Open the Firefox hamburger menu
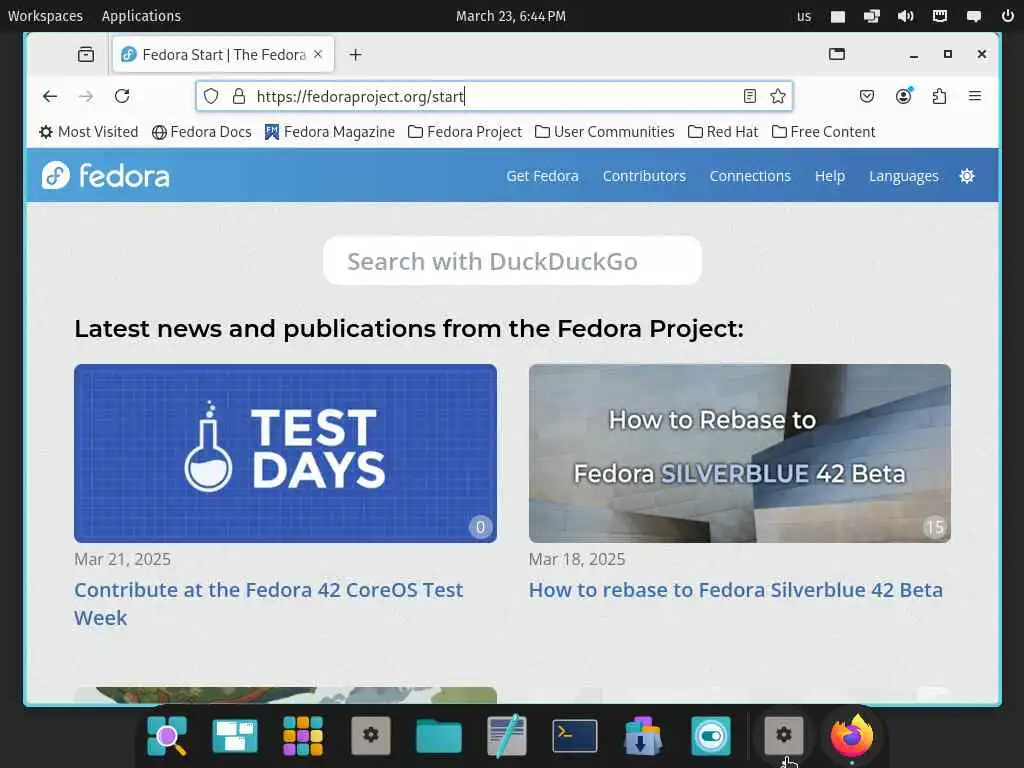This screenshot has width=1024, height=768. [975, 97]
